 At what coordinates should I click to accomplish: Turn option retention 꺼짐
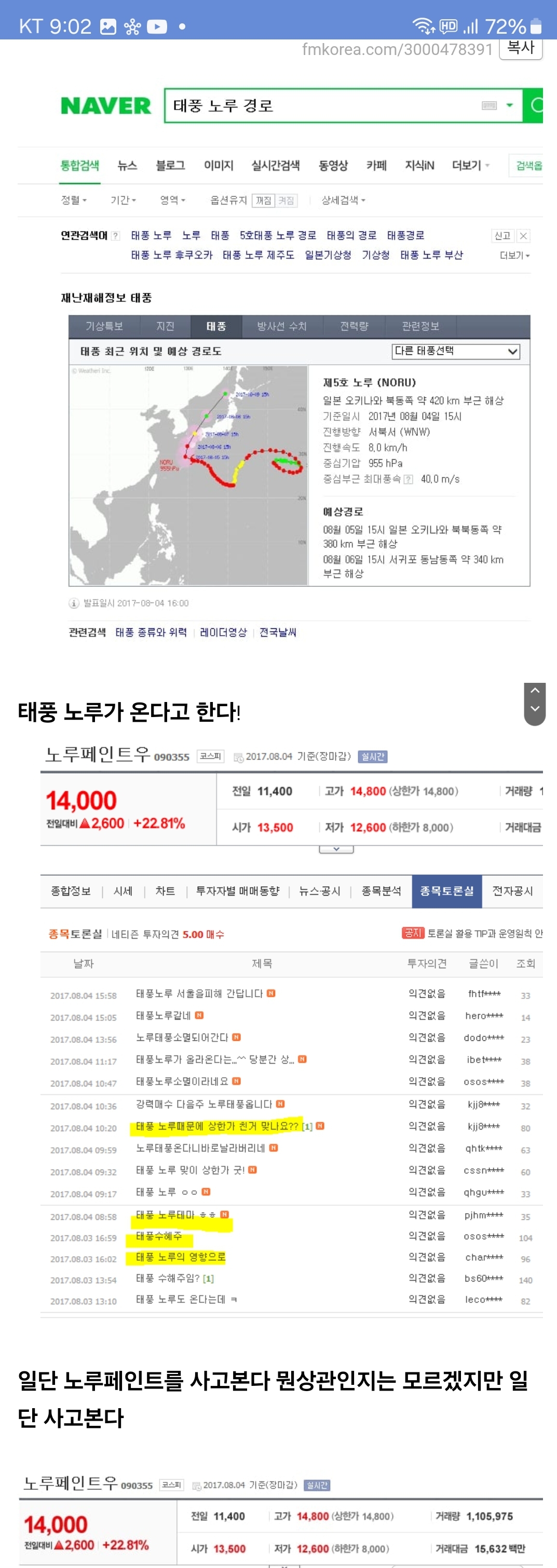tap(264, 200)
